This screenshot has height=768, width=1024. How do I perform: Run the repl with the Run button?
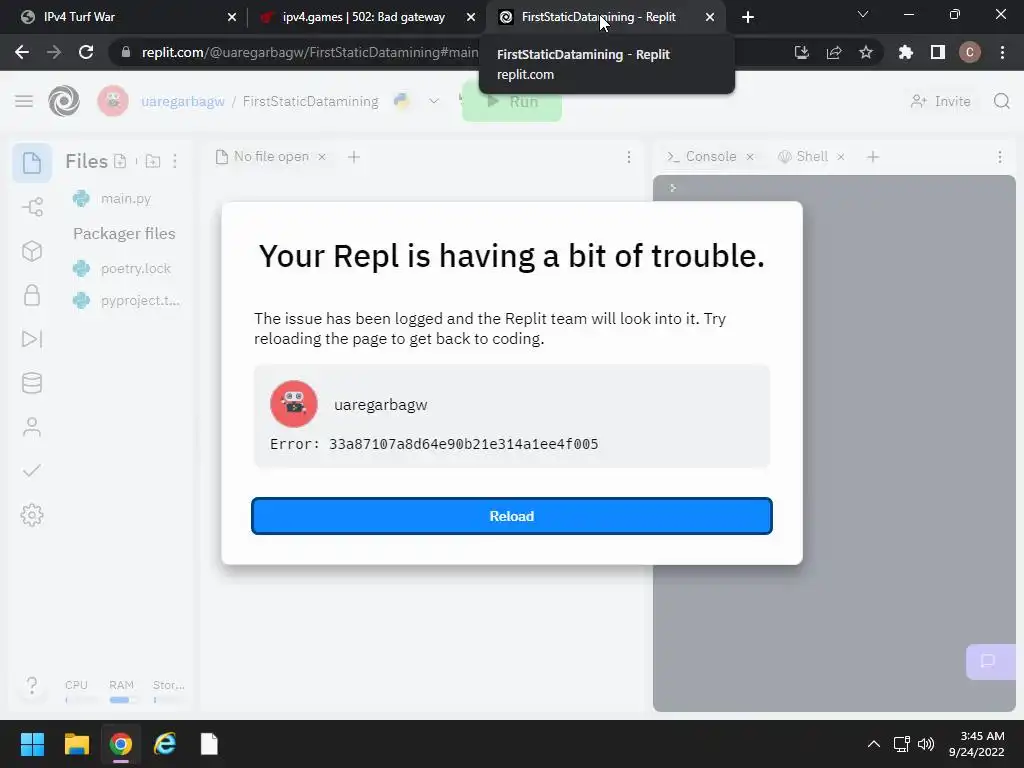(512, 101)
